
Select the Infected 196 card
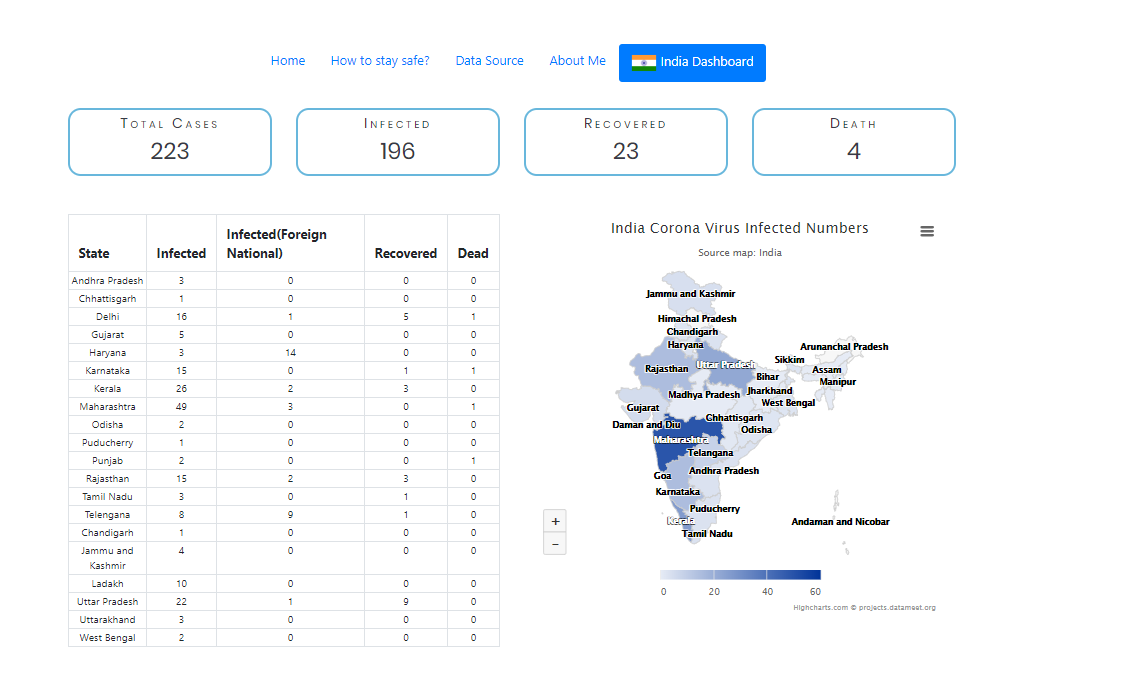398,142
